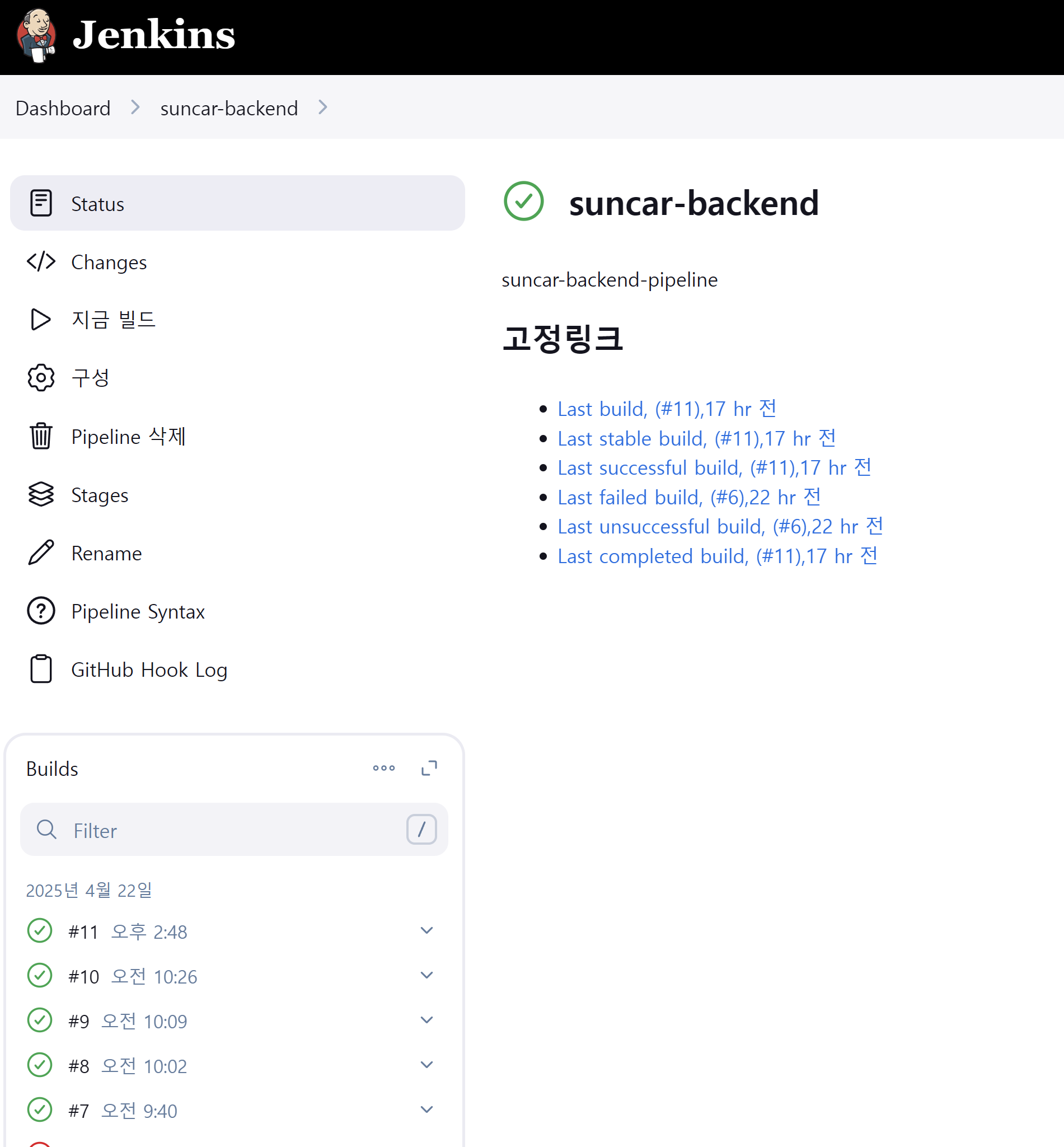Open Last stable build (#11) link
This screenshot has height=1147, width=1064.
pos(697,439)
